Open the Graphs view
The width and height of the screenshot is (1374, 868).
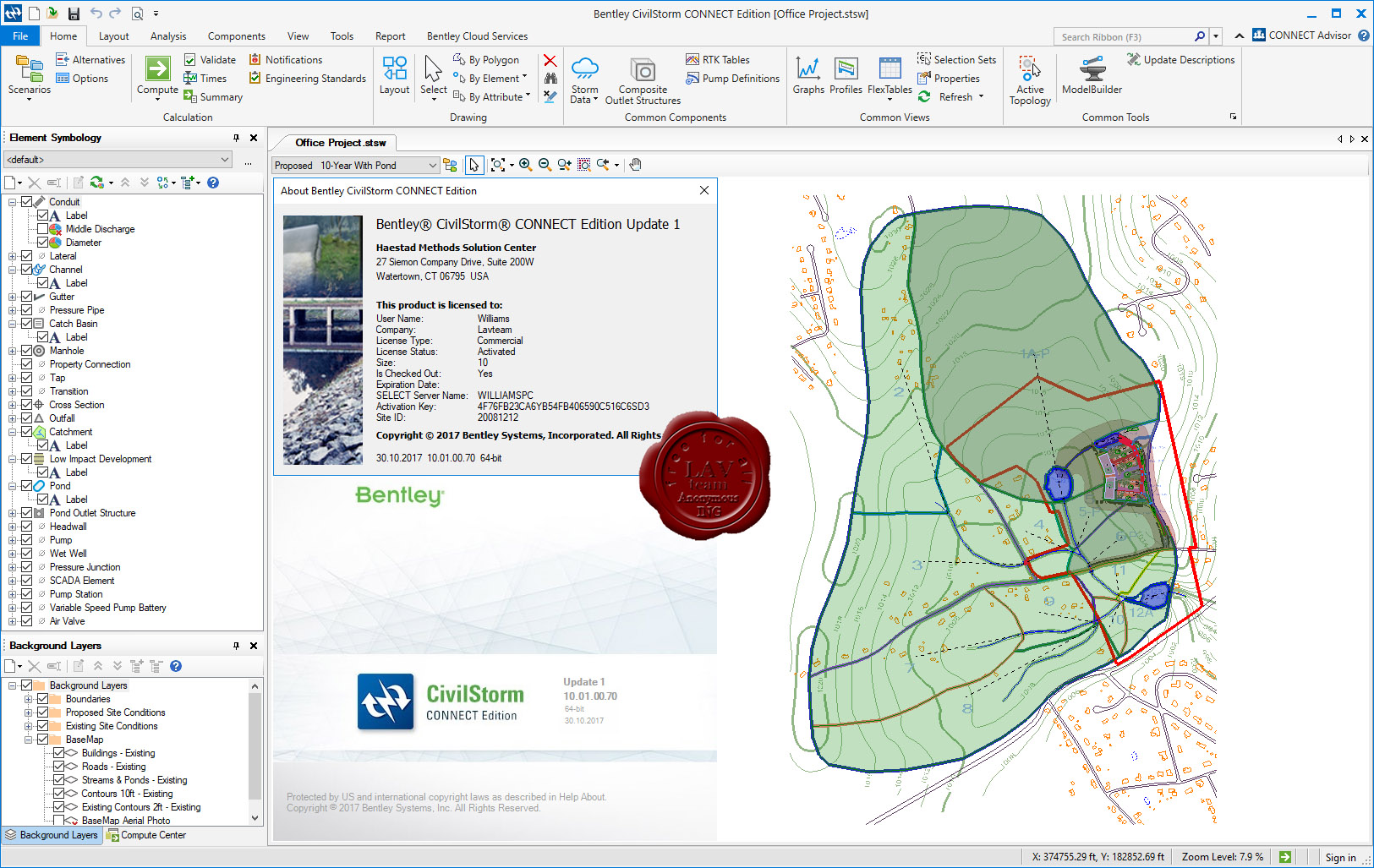coord(808,75)
